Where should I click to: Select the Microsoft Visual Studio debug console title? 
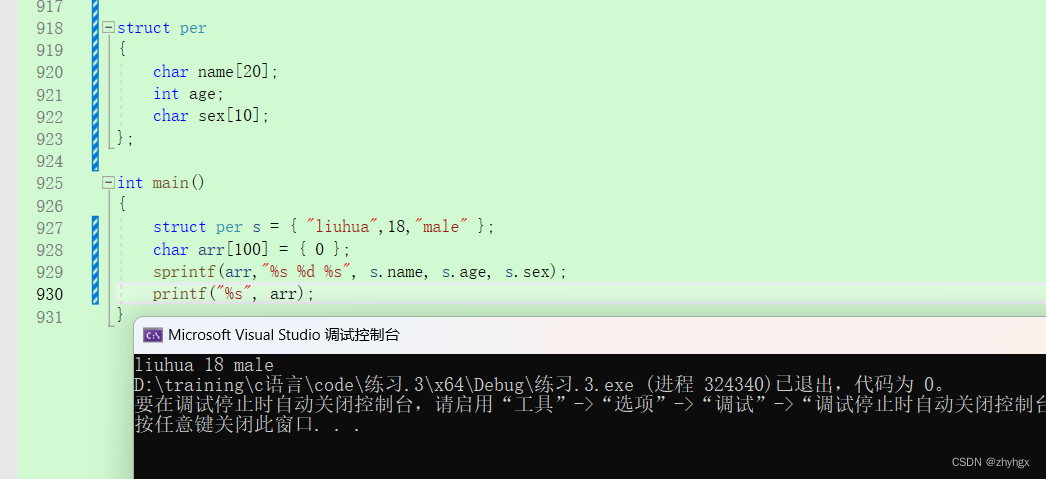[x=284, y=335]
